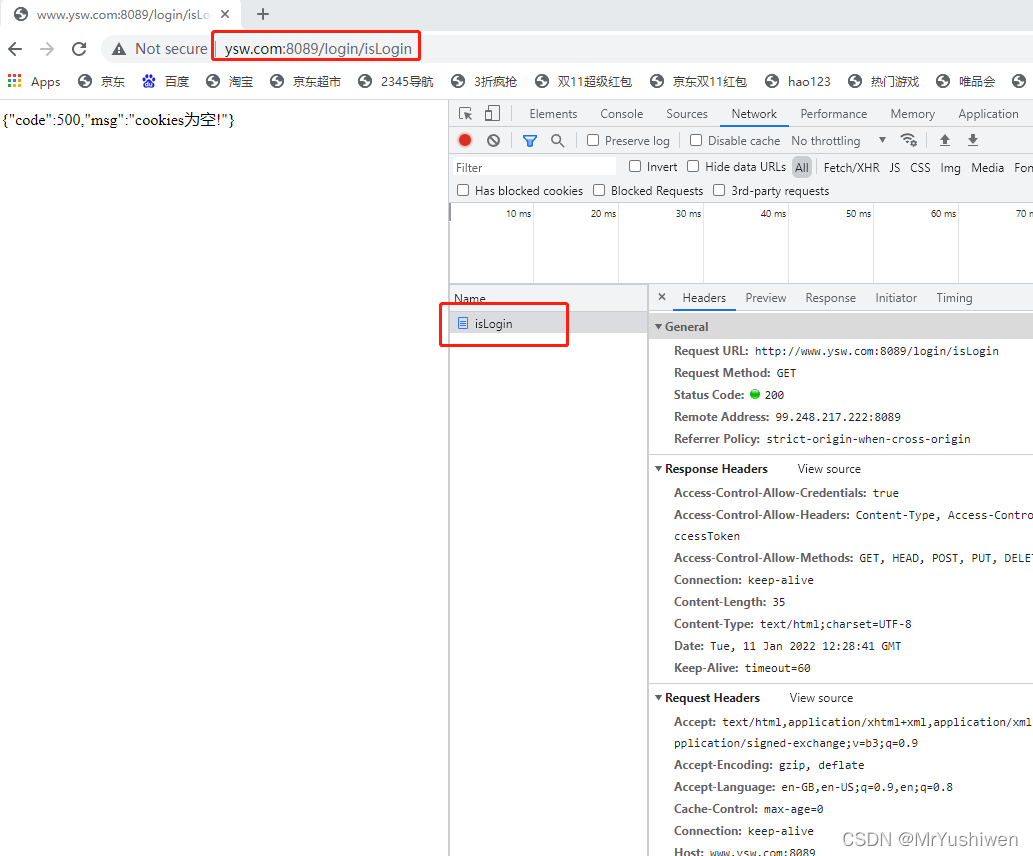
Task: Check Has blocked cookies checkbox
Action: (463, 190)
